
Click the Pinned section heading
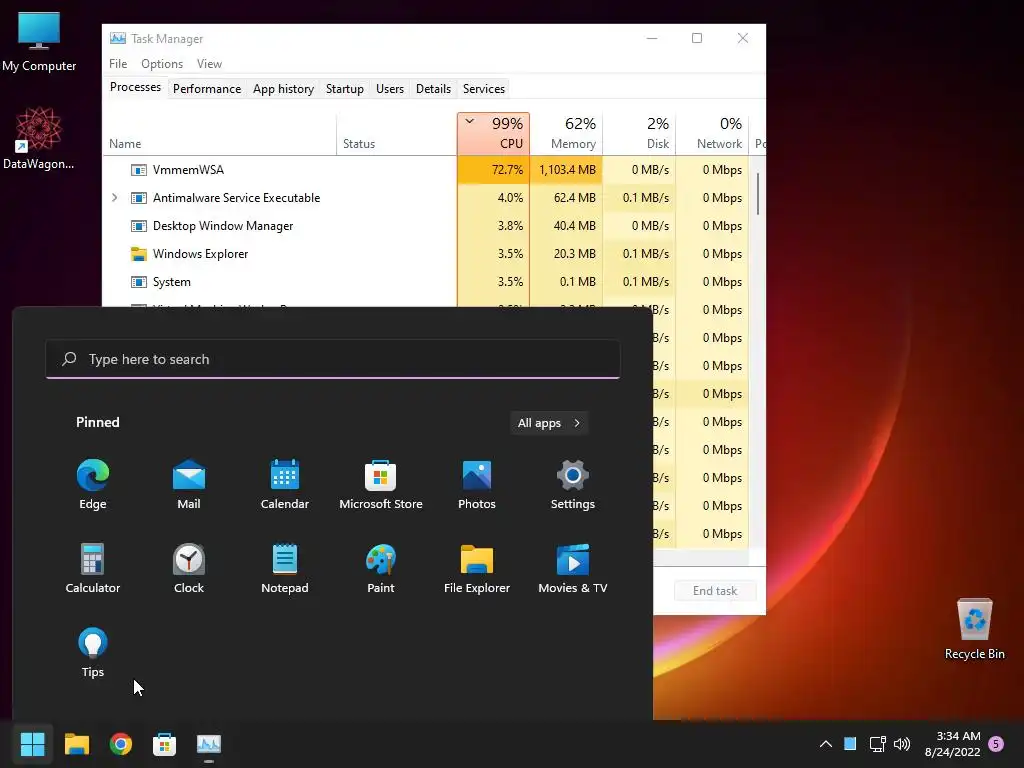coord(98,423)
